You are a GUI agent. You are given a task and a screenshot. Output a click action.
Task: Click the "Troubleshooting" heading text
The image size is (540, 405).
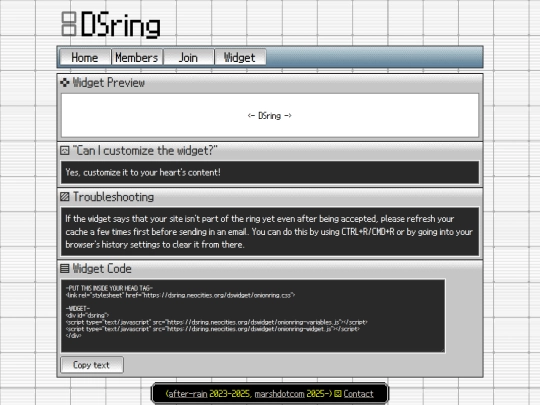click(x=113, y=197)
